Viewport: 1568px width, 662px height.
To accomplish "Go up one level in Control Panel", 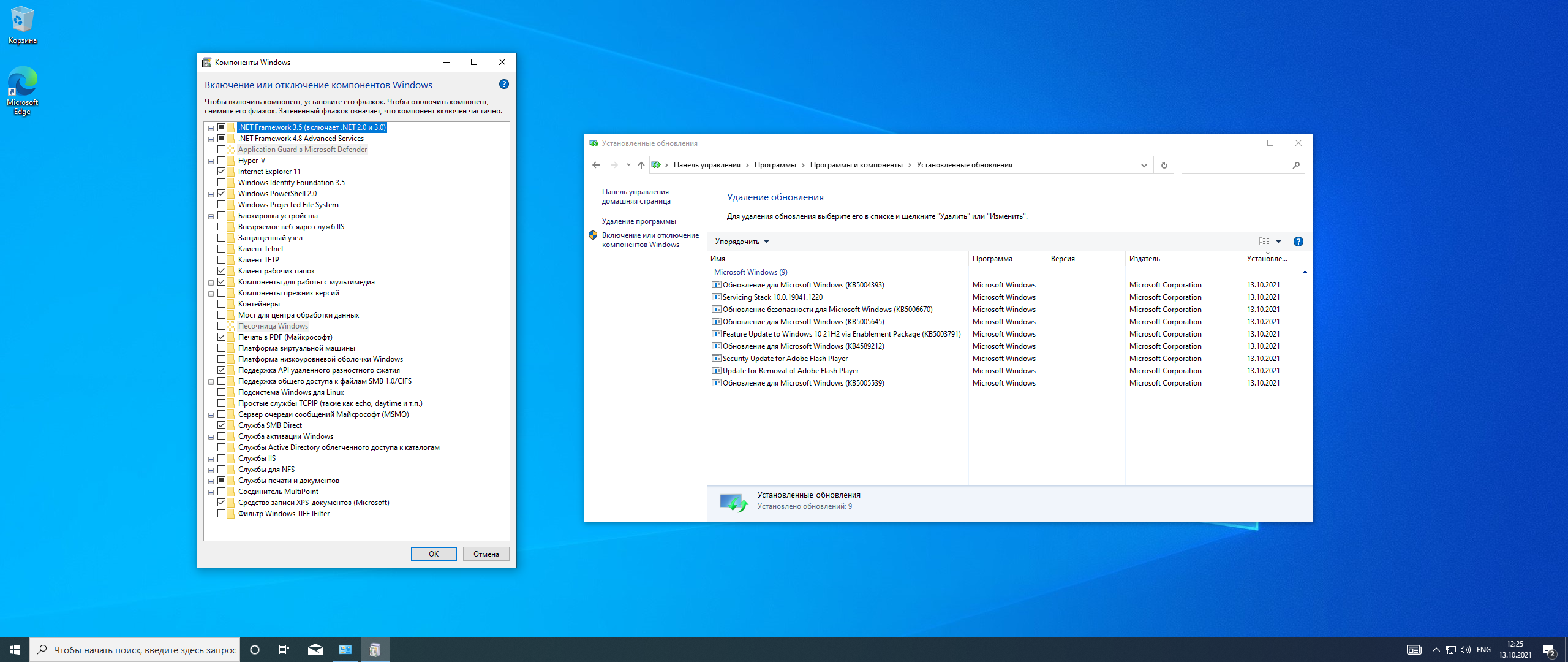I will pyautogui.click(x=641, y=165).
